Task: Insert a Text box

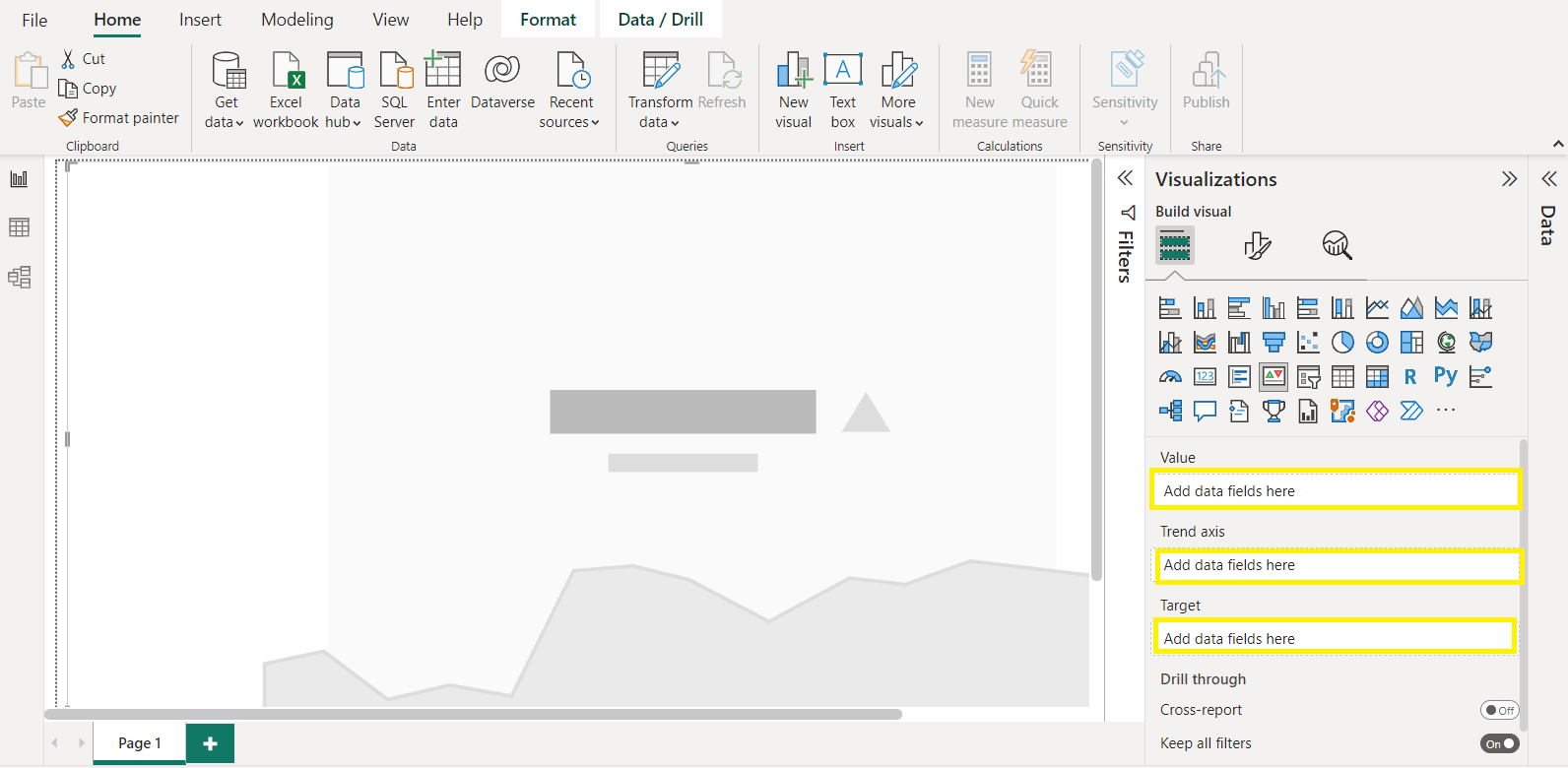Action: pyautogui.click(x=843, y=91)
